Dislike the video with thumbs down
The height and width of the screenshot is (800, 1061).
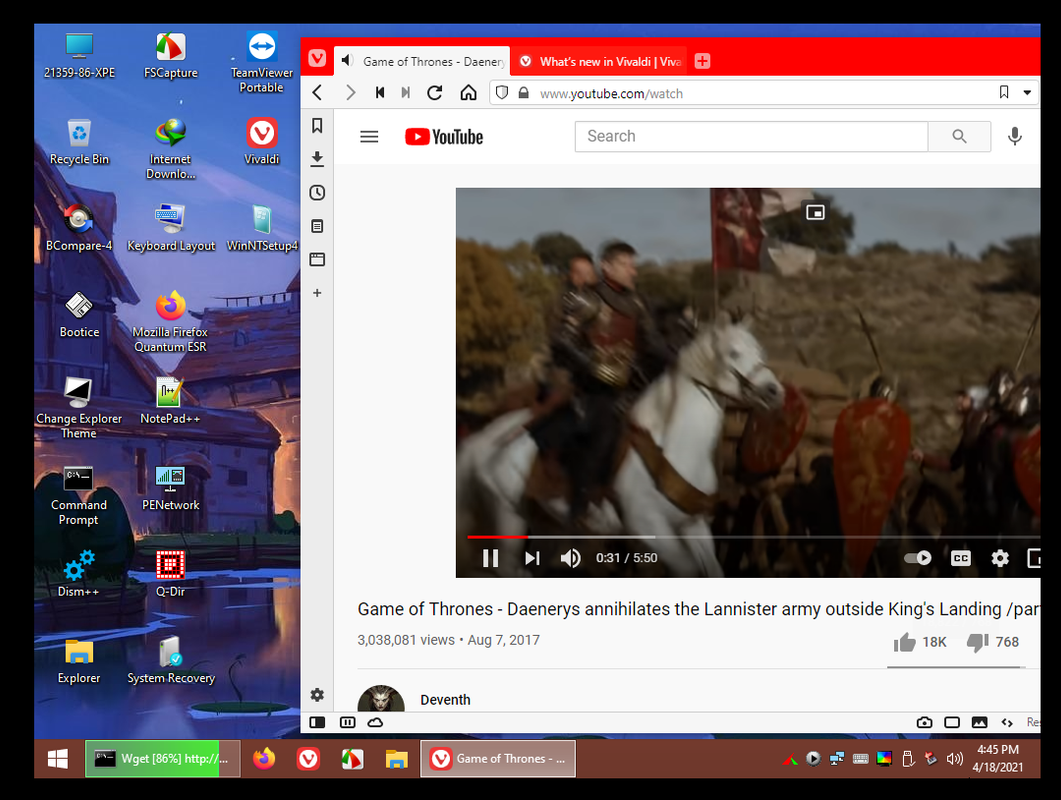click(x=977, y=642)
